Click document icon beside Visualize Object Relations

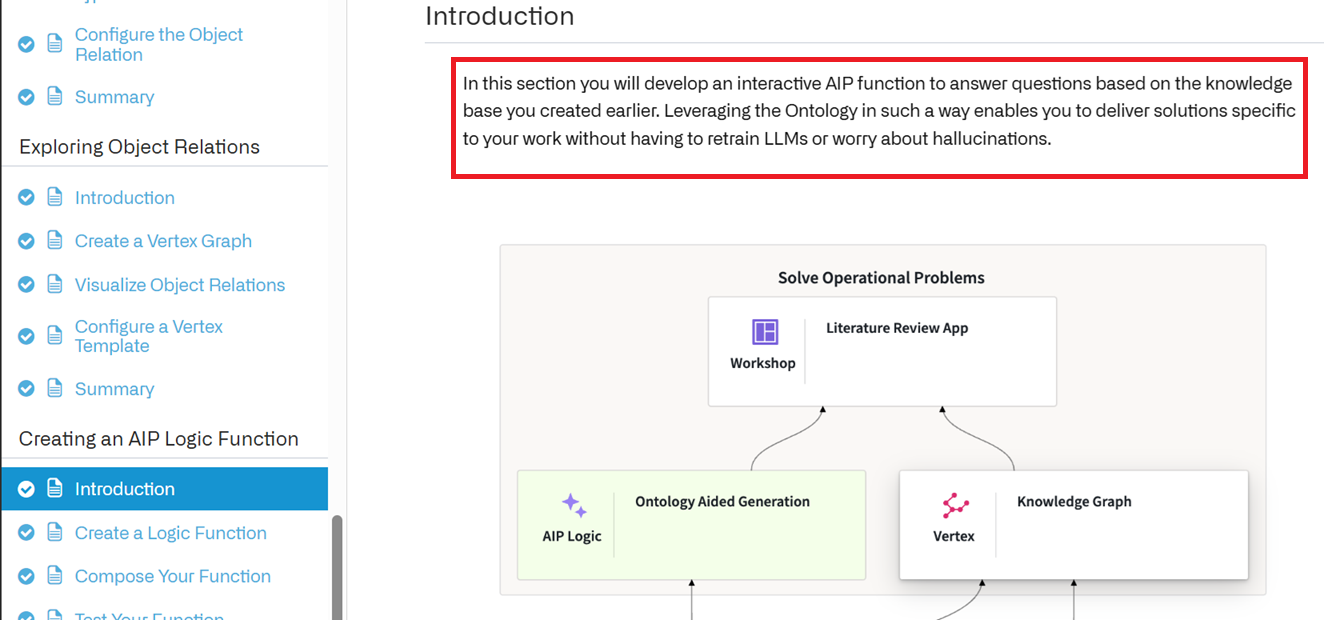[55, 285]
